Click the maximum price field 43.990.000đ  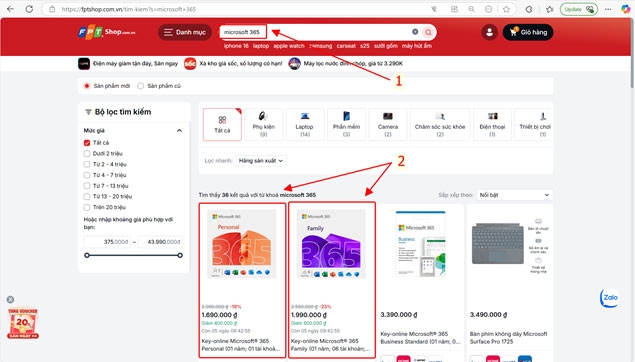[x=160, y=242]
